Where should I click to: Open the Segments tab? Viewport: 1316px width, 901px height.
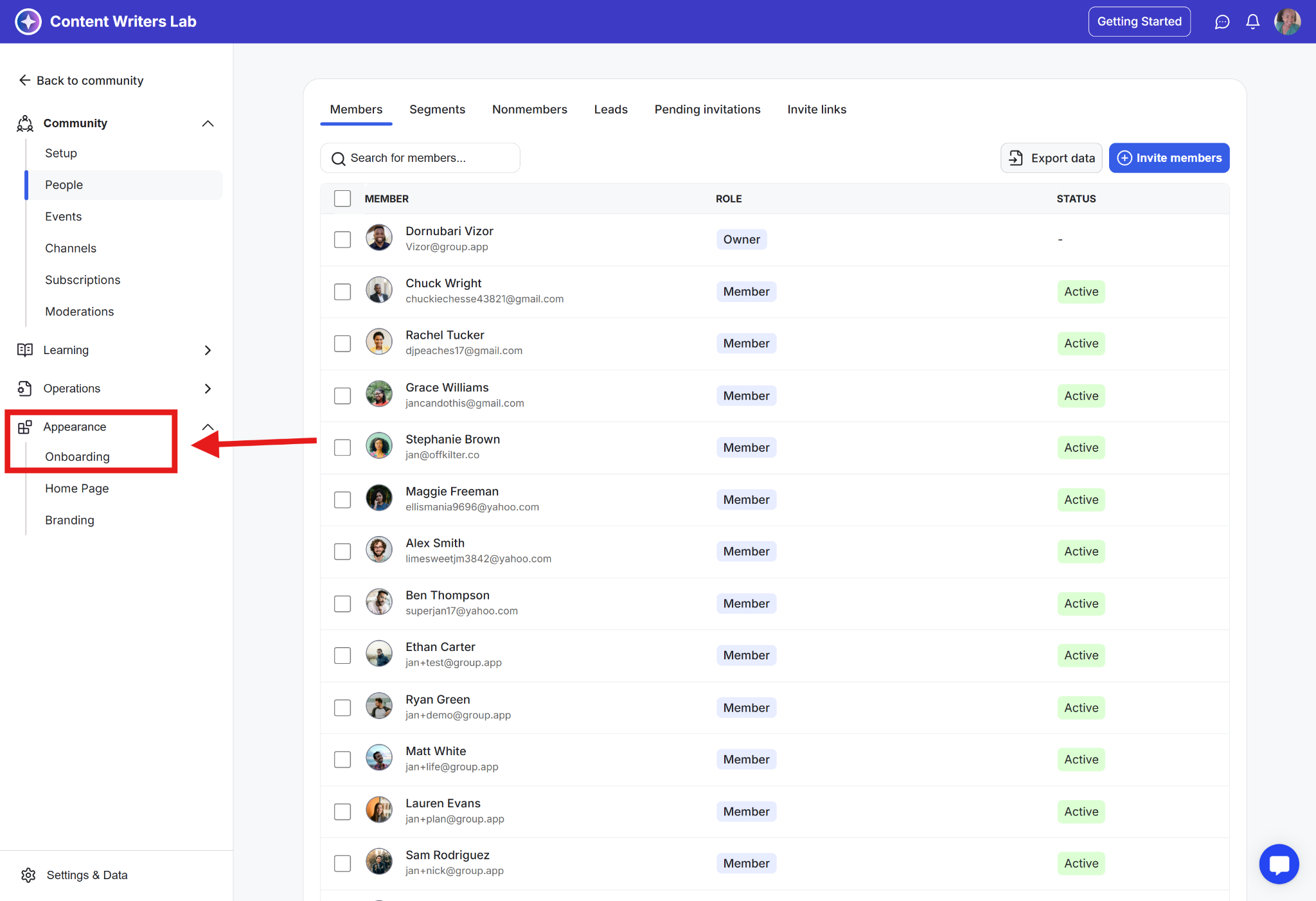pyautogui.click(x=437, y=109)
